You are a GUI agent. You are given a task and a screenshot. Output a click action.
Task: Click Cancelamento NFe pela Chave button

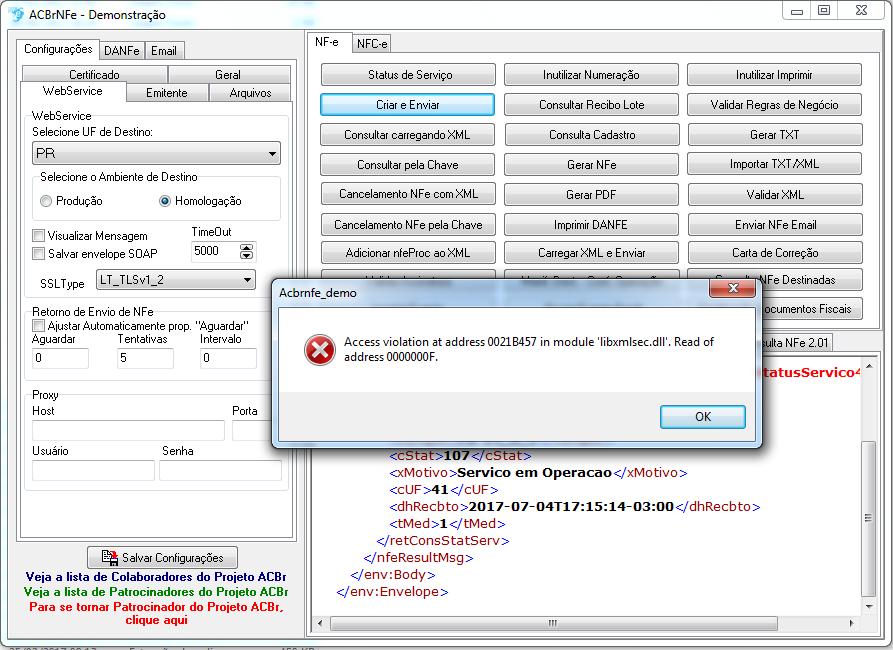pyautogui.click(x=408, y=224)
